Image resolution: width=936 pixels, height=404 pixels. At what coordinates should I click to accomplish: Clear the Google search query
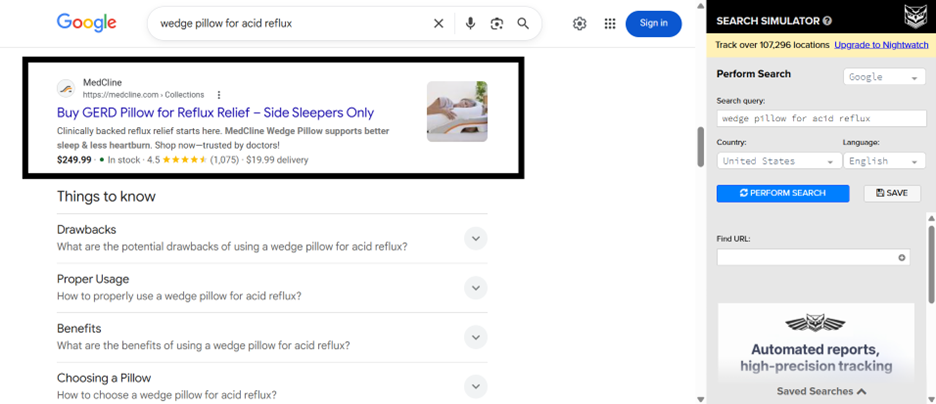point(438,23)
